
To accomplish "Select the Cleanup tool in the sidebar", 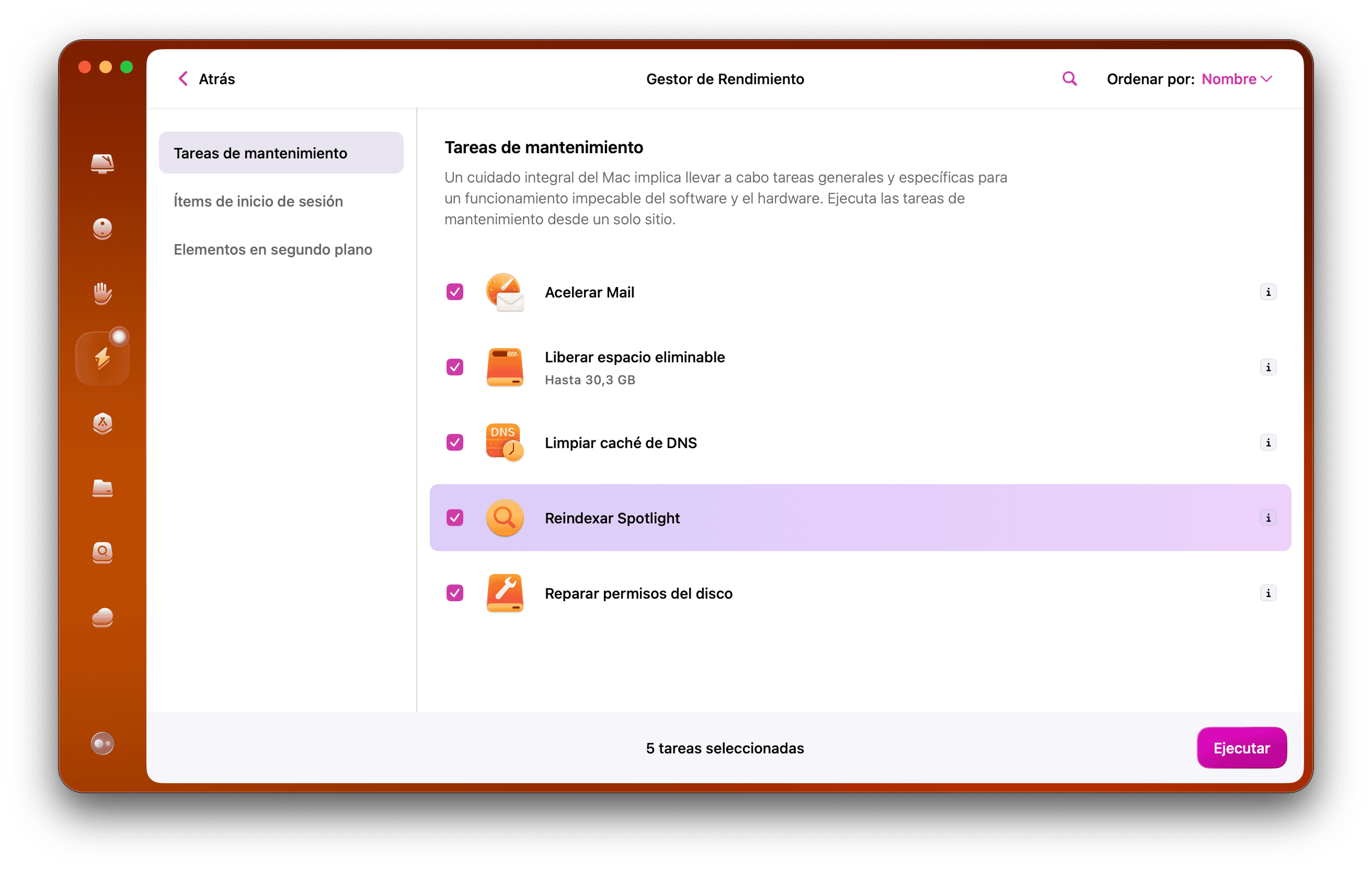I will (102, 229).
